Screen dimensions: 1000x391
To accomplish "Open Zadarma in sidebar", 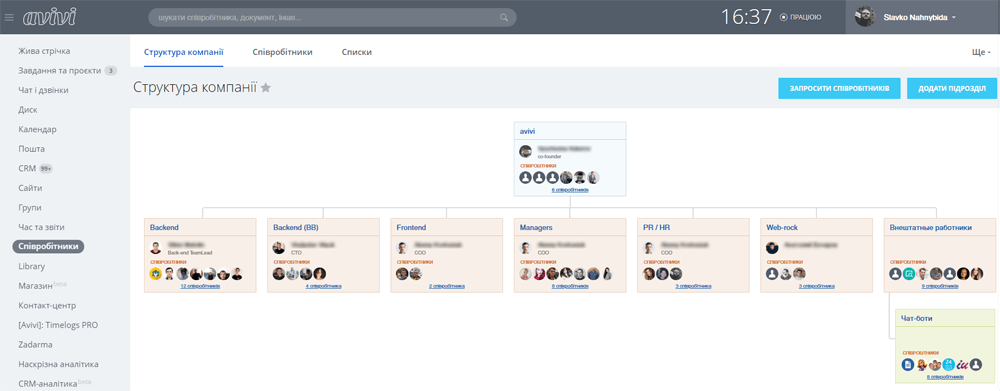I will 36,344.
